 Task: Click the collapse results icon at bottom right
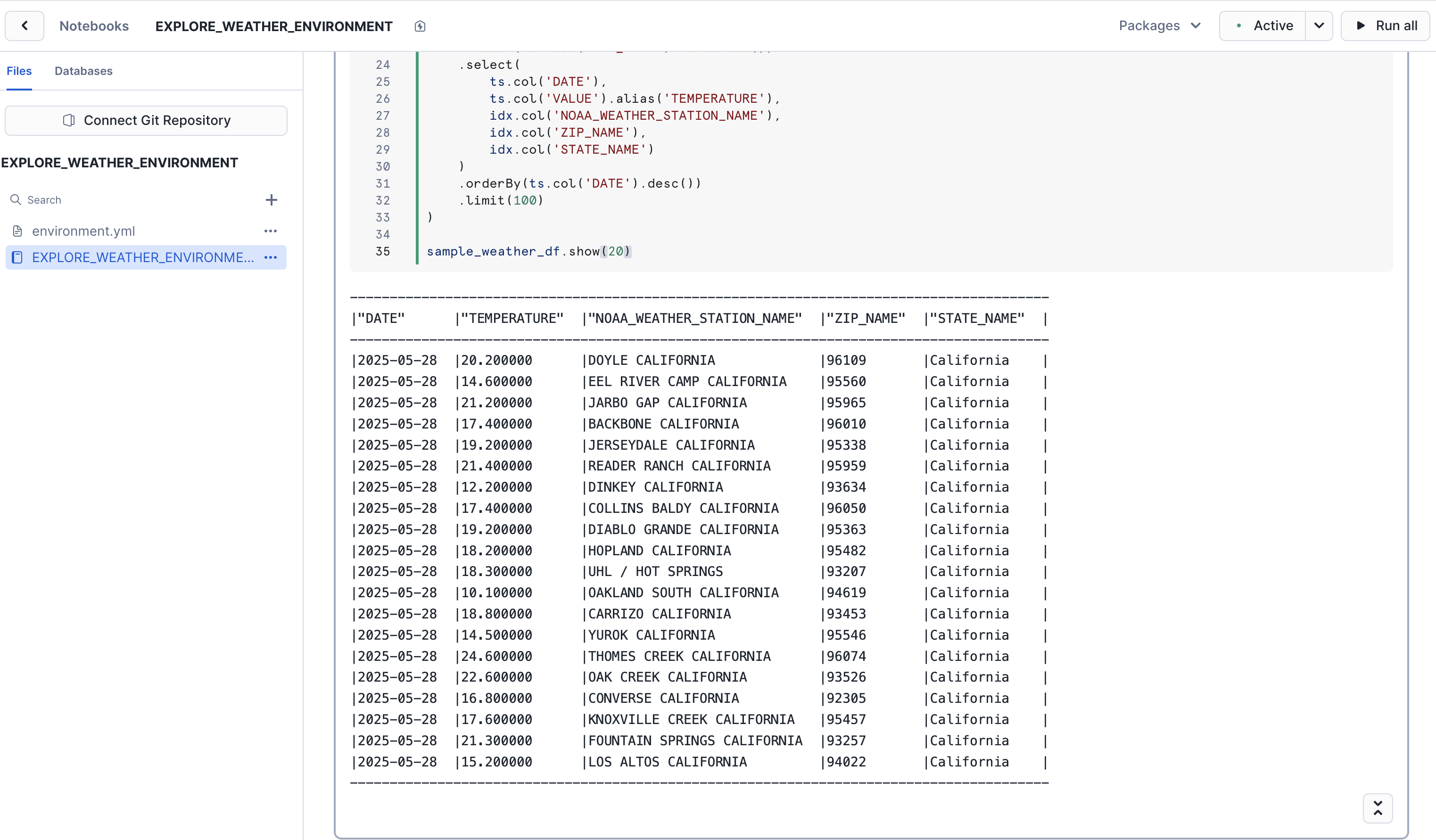click(x=1378, y=808)
